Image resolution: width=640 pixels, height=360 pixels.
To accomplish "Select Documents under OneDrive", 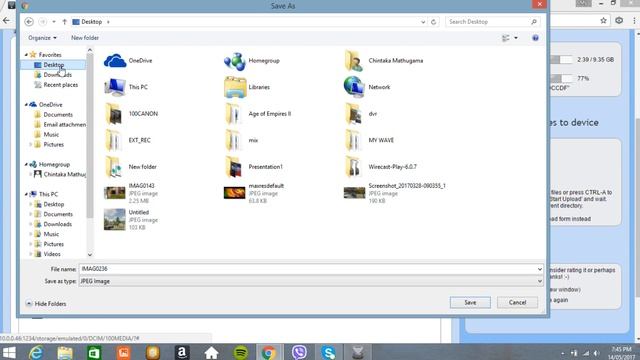I will click(x=58, y=115).
